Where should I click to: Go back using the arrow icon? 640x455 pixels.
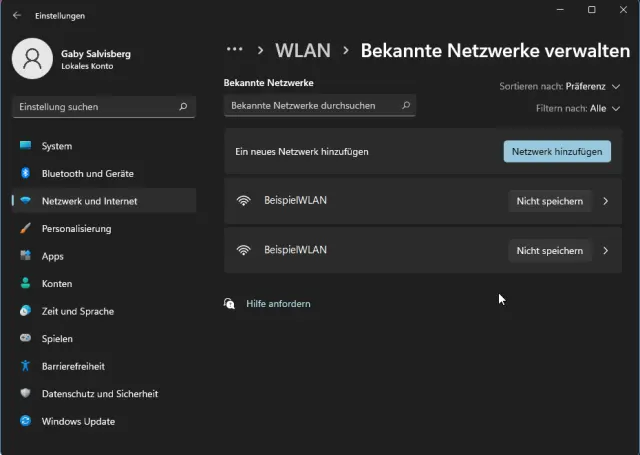click(x=17, y=16)
